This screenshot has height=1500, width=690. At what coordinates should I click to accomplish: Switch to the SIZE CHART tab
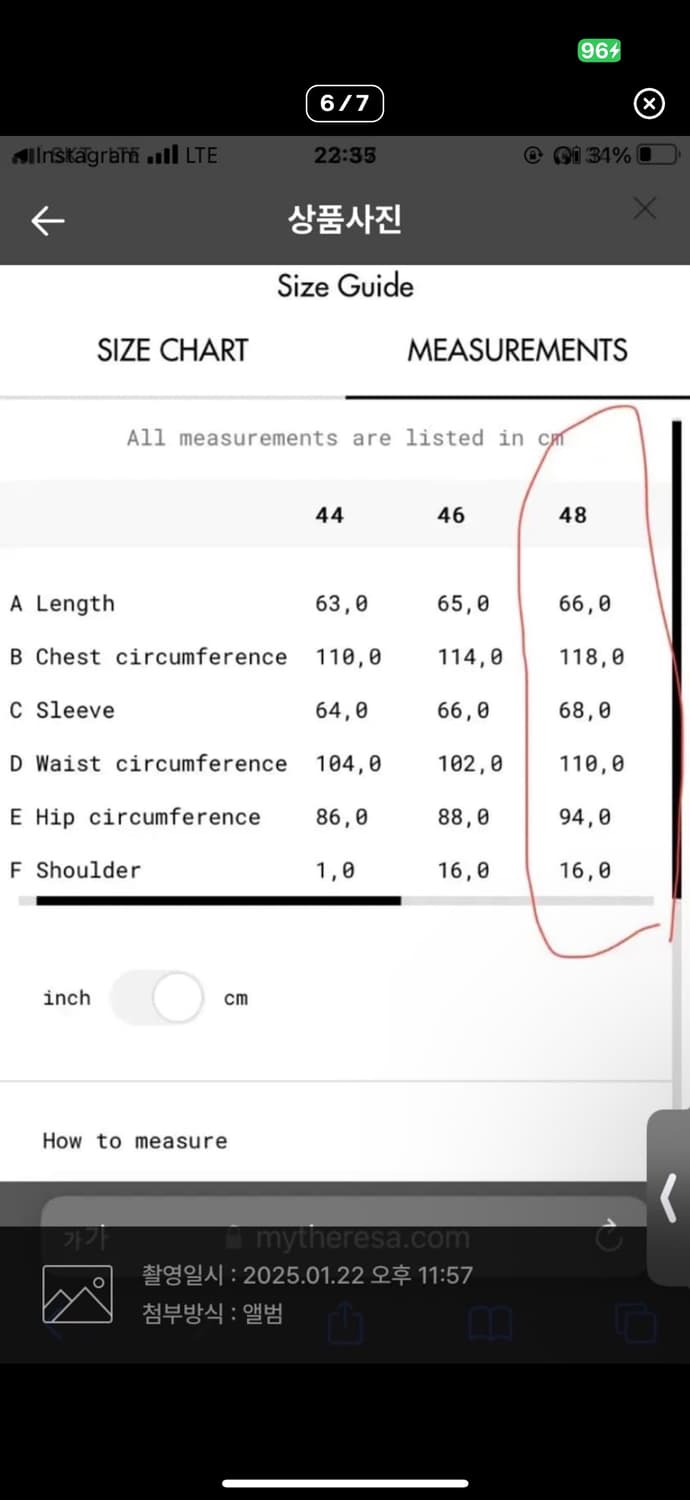[172, 350]
